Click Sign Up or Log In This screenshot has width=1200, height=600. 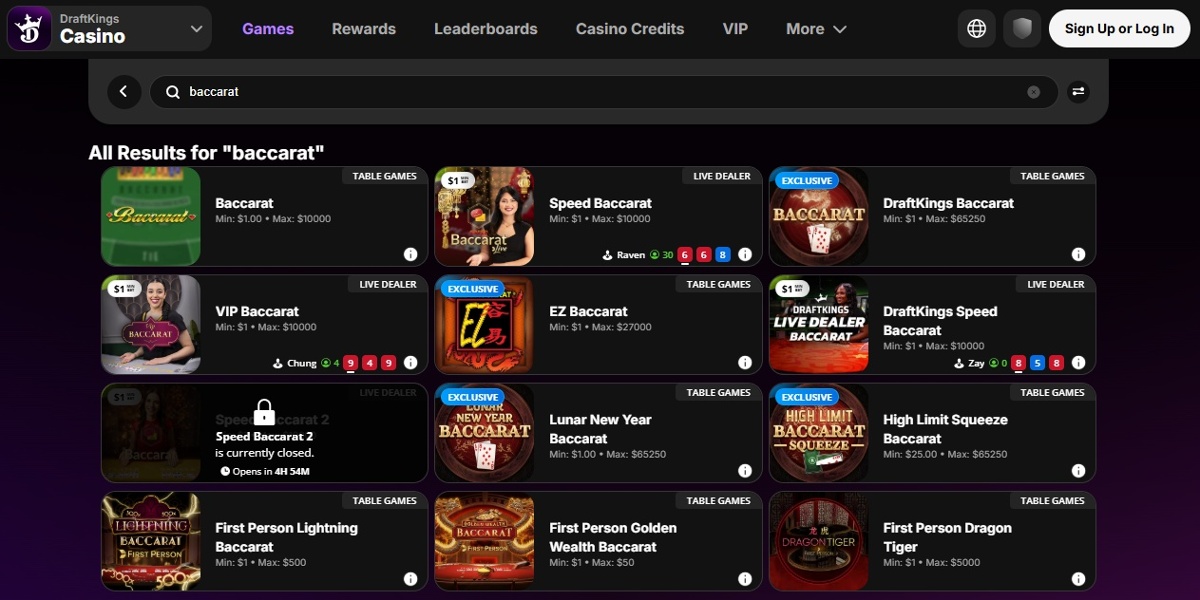1119,29
